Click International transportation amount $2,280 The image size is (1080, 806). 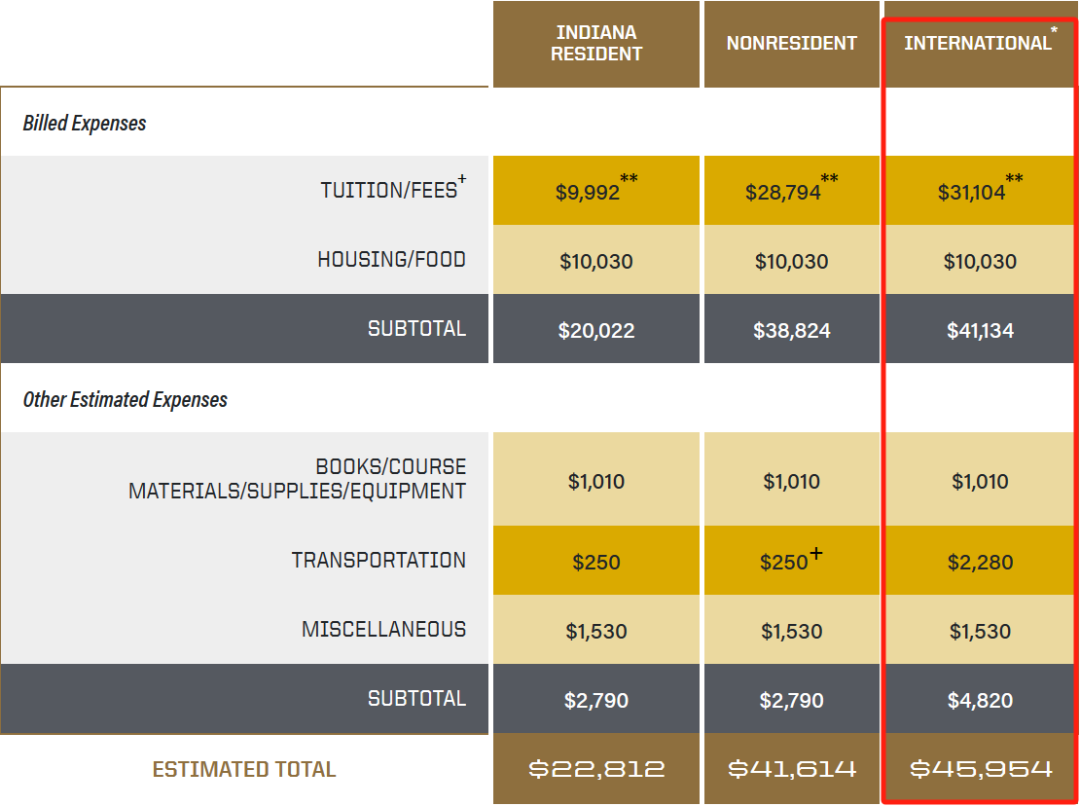[x=980, y=562]
